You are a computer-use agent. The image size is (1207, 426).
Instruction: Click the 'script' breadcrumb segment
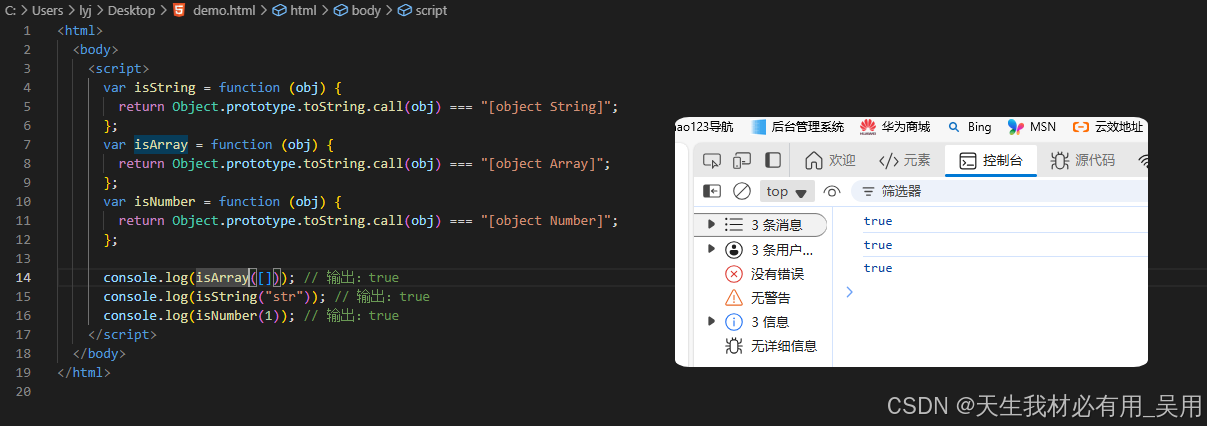click(422, 10)
